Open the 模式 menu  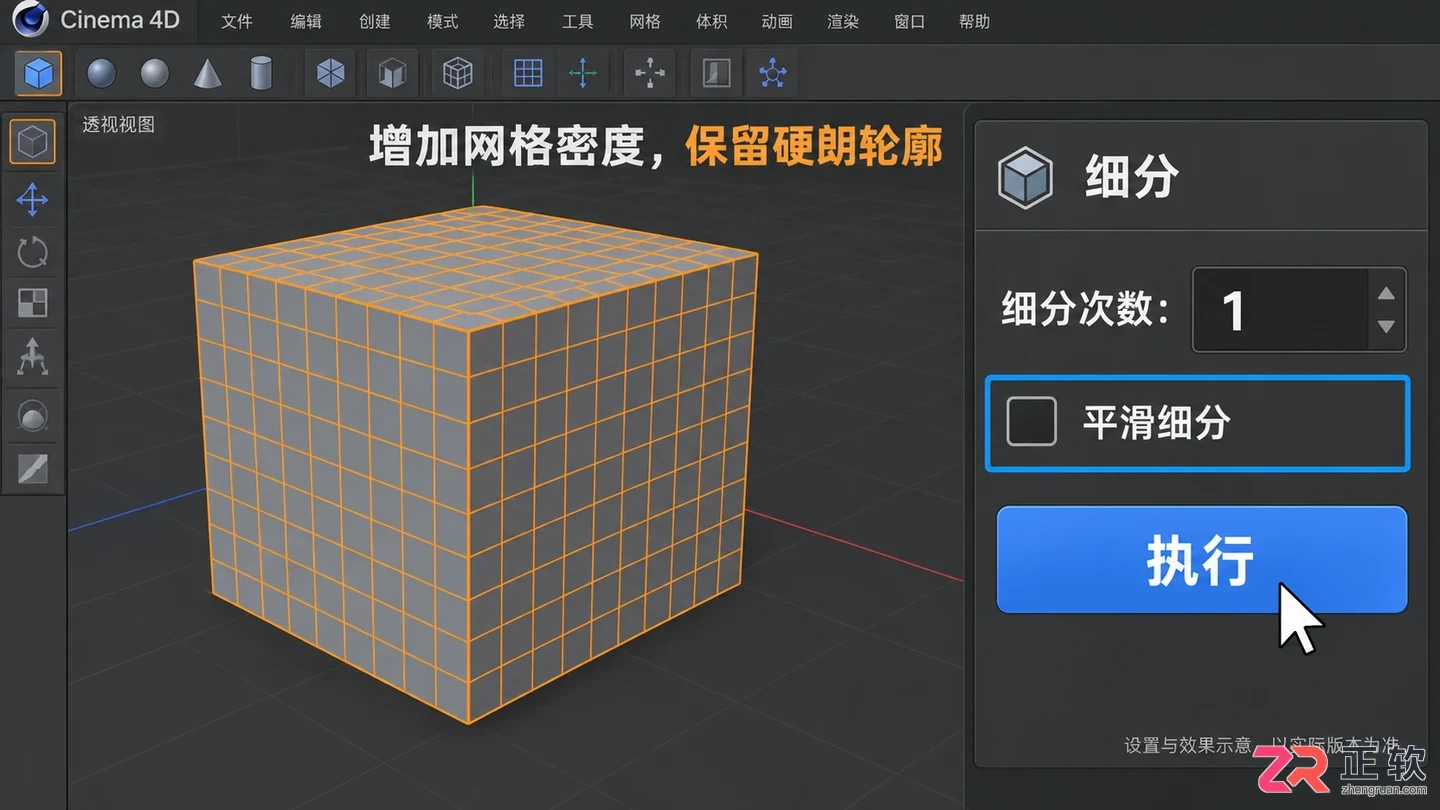(x=442, y=21)
